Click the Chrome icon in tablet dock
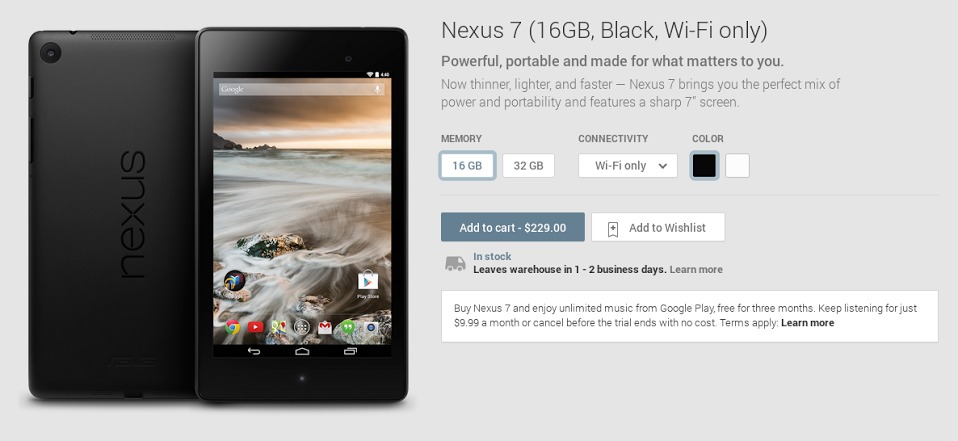 point(232,327)
